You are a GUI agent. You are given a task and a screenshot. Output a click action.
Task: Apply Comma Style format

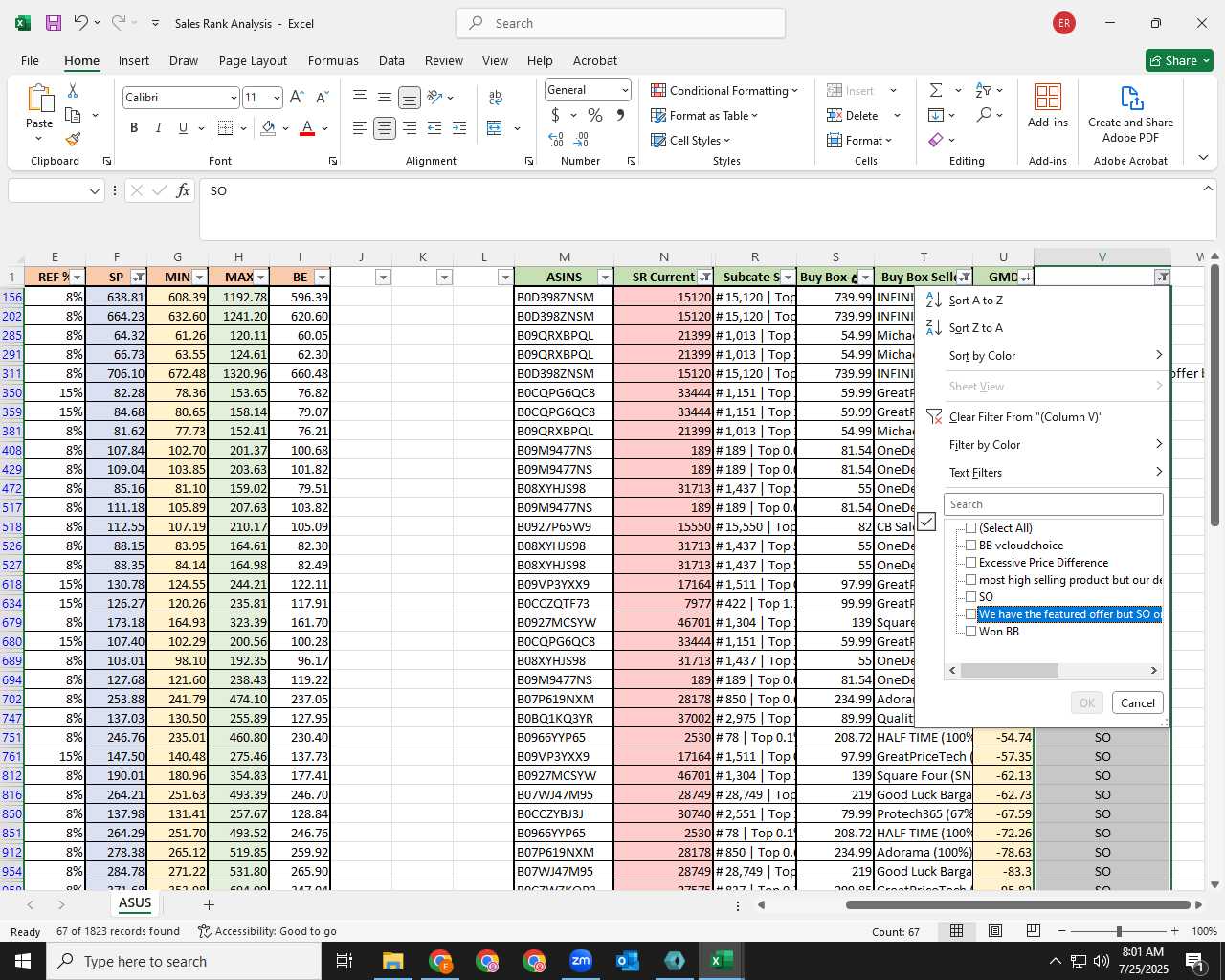coord(620,115)
